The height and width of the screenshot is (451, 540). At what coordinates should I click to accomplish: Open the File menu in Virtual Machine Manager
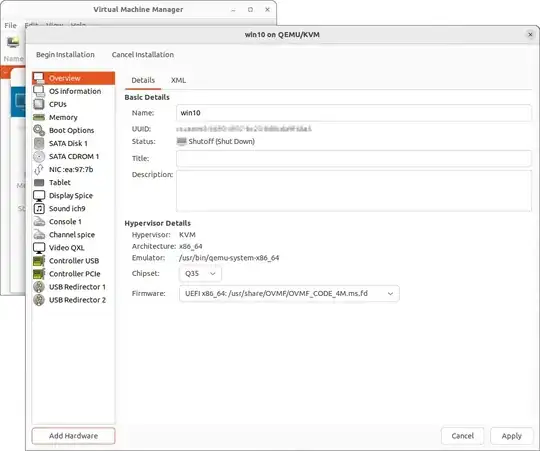pyautogui.click(x=10, y=25)
